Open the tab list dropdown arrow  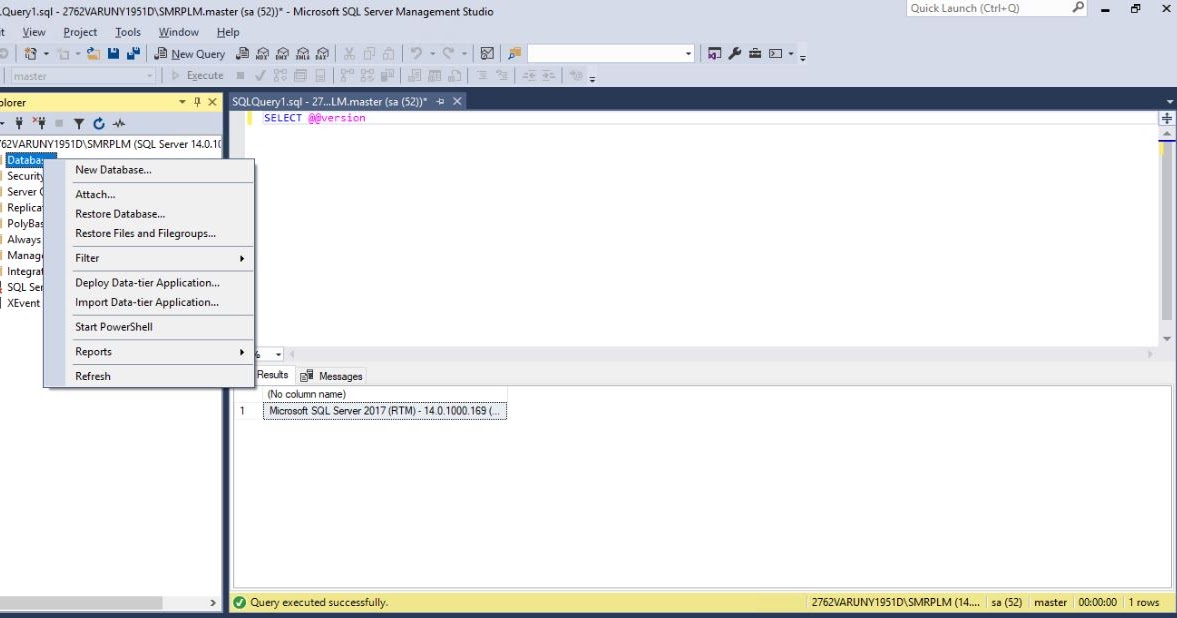pos(1169,102)
